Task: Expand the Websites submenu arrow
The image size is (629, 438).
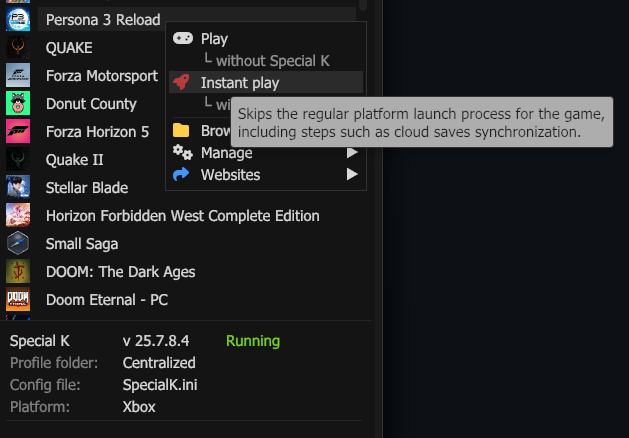Action: click(x=352, y=175)
